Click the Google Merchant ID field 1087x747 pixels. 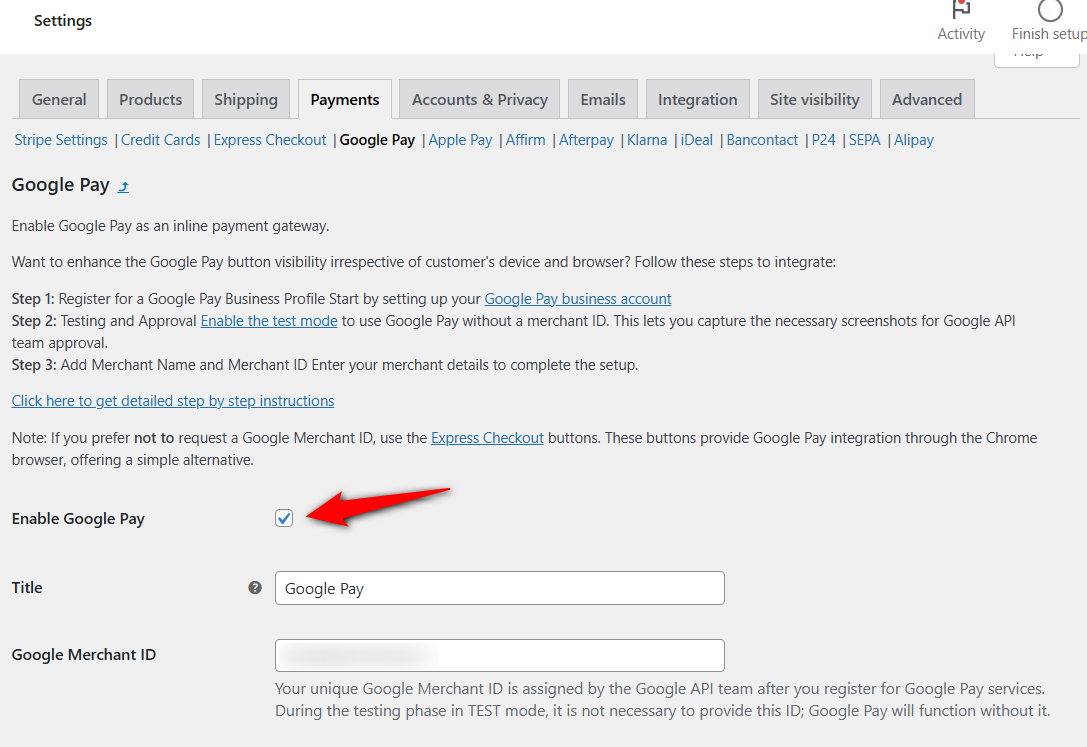coord(499,655)
